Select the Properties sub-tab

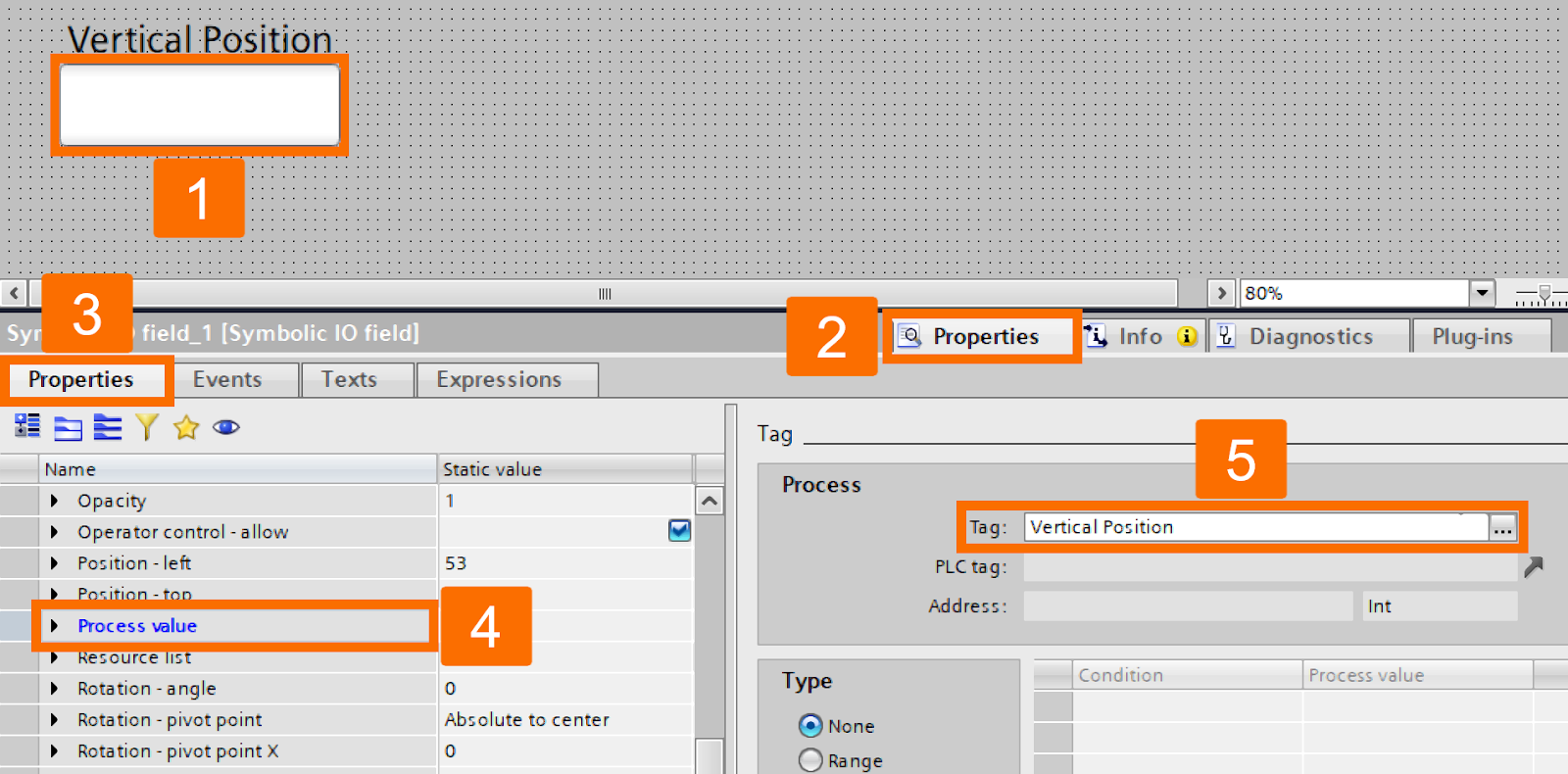coord(86,380)
